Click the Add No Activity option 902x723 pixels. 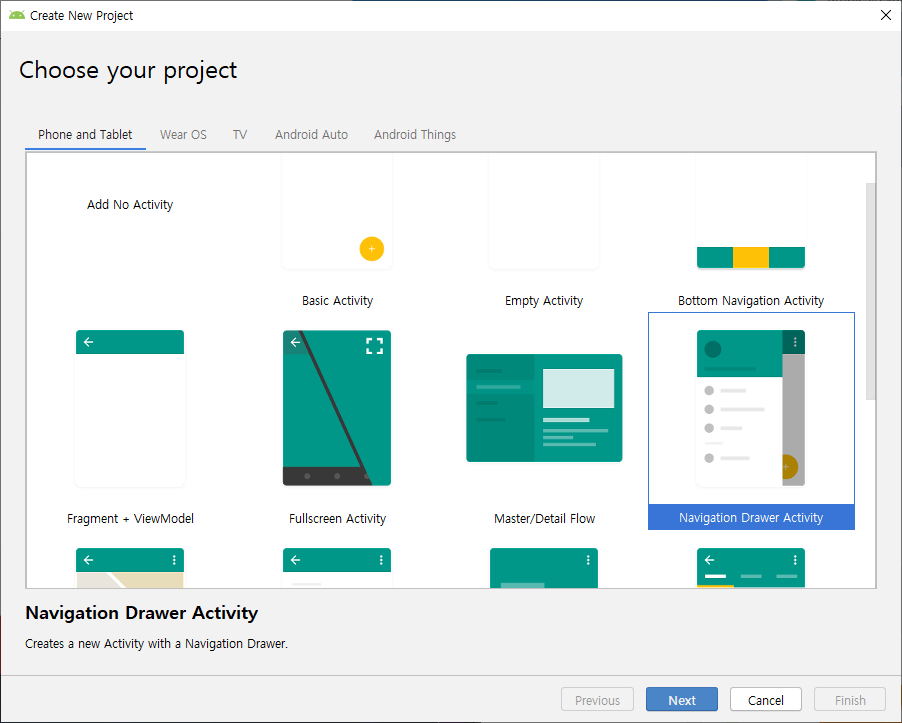point(130,205)
